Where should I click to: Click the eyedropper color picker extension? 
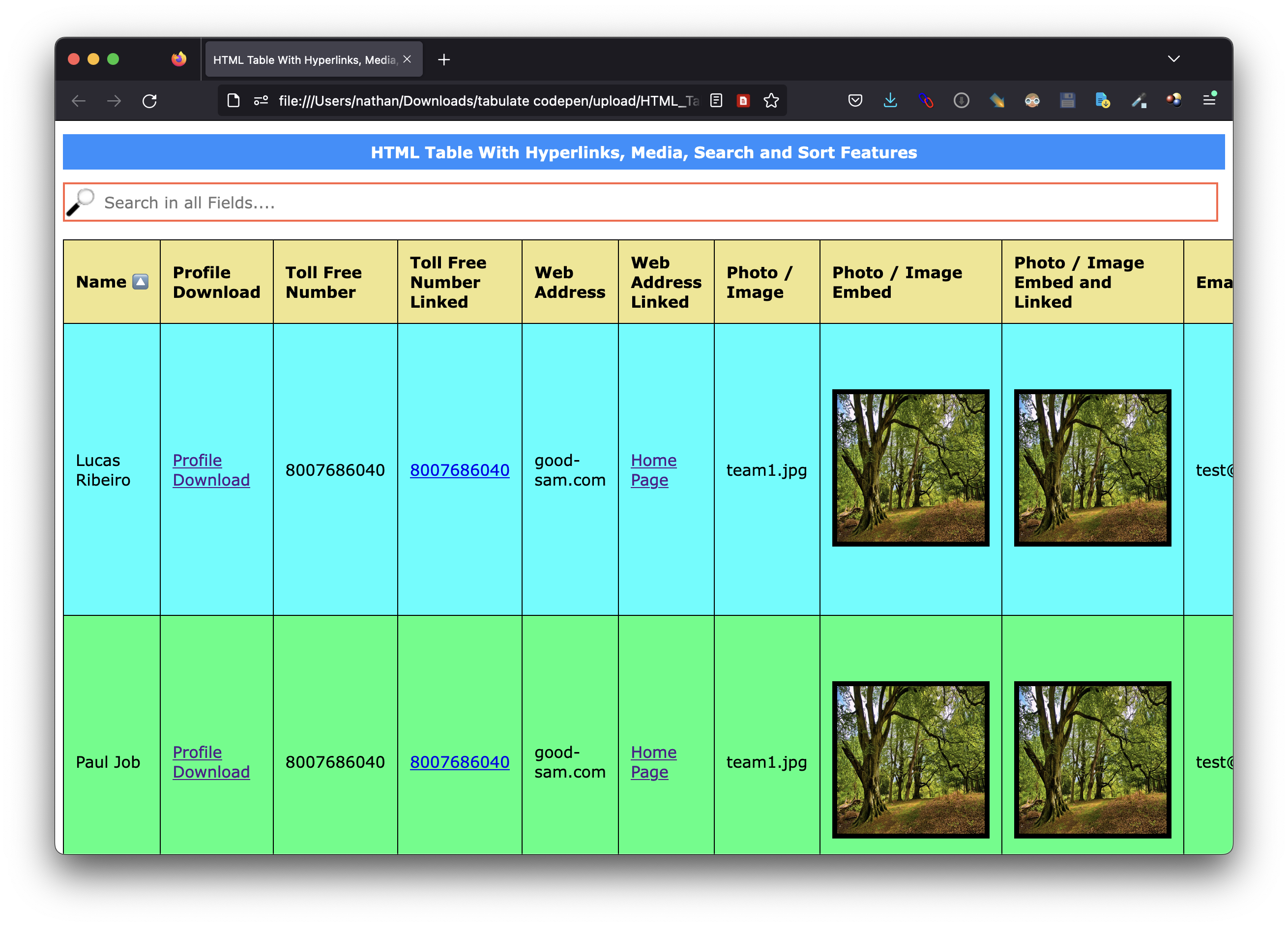[x=1139, y=100]
